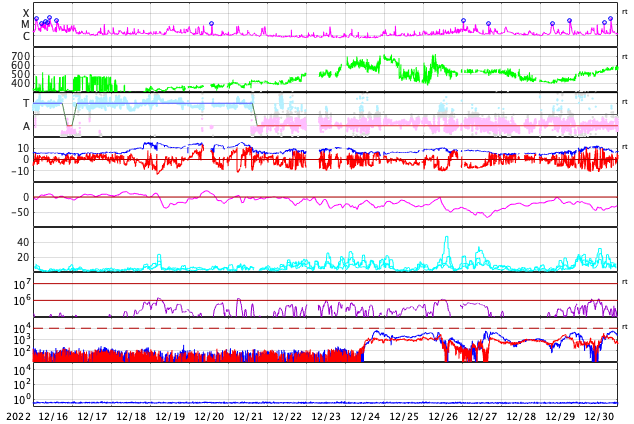The image size is (634, 424).
Task: Click the 20 tick label
Action: pos(23,257)
